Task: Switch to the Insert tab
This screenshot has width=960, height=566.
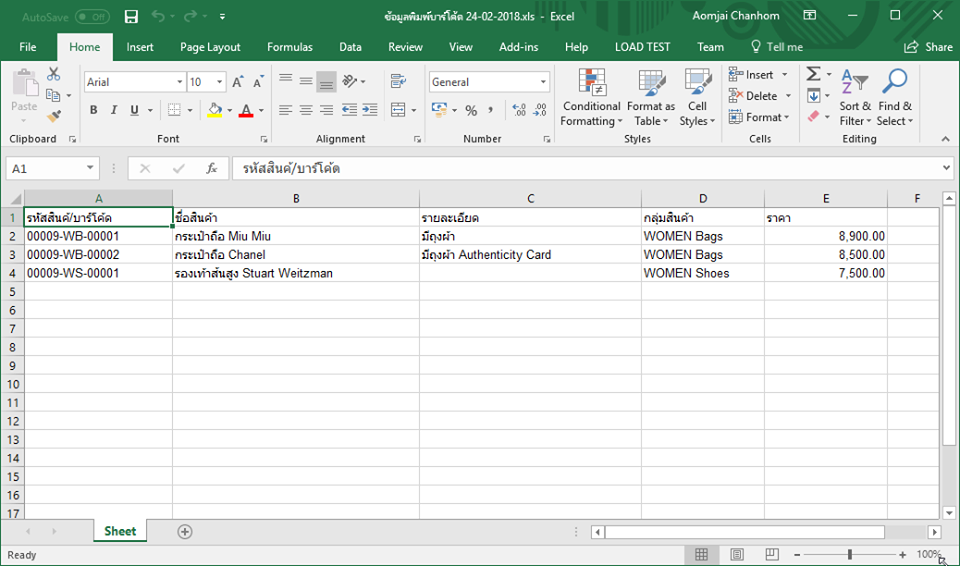Action: point(140,47)
